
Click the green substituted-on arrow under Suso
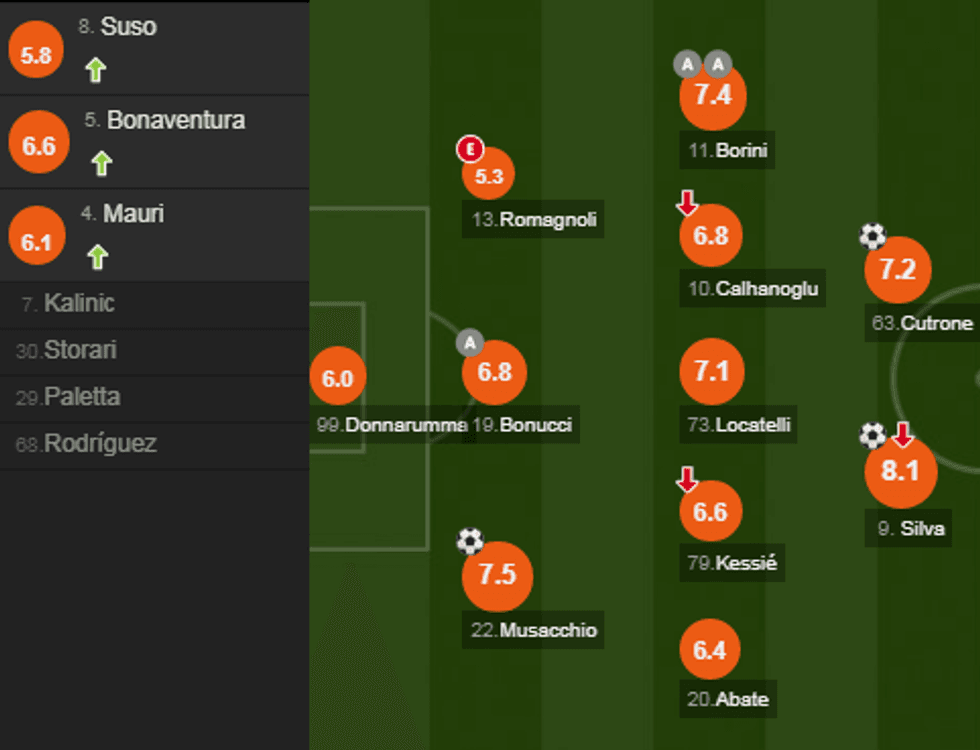click(95, 70)
